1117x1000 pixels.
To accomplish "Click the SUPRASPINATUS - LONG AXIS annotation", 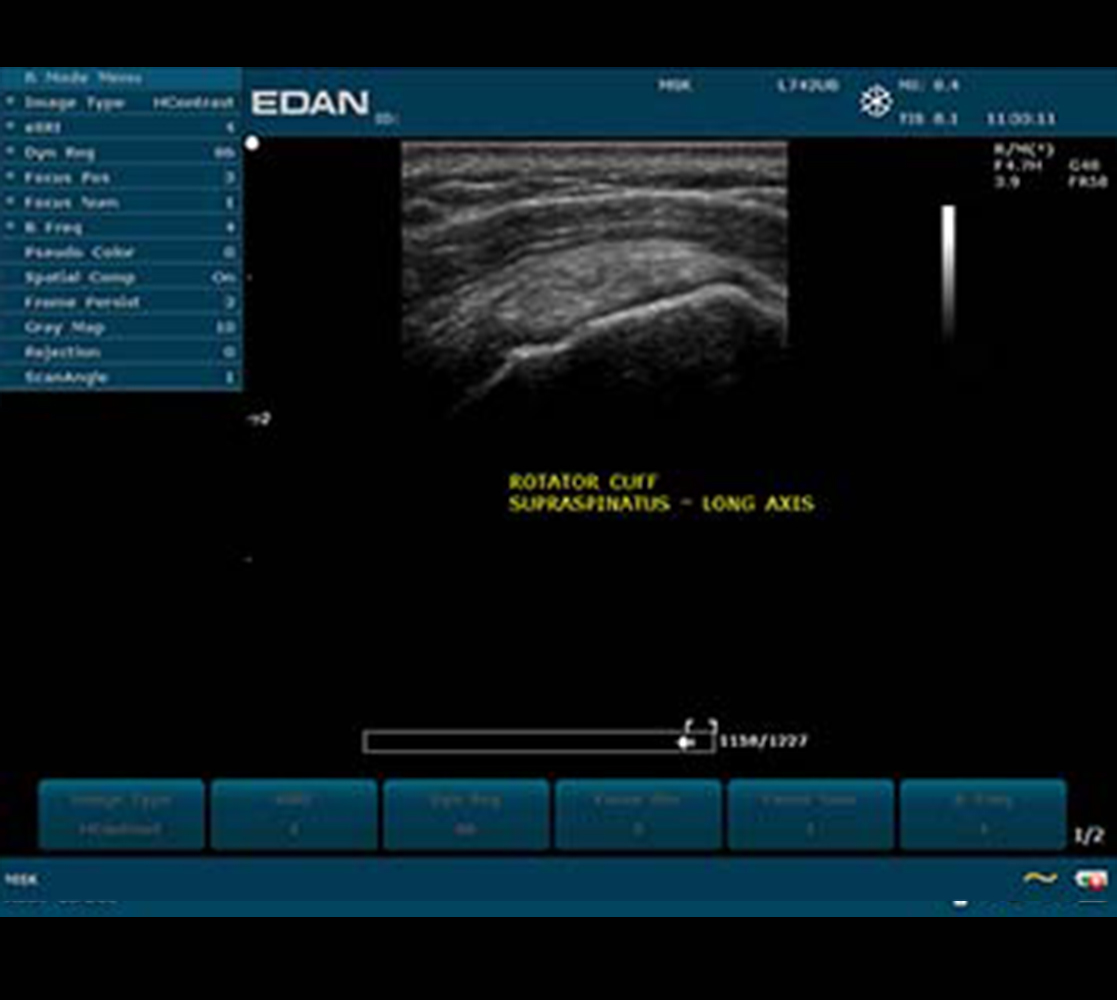I will click(661, 504).
